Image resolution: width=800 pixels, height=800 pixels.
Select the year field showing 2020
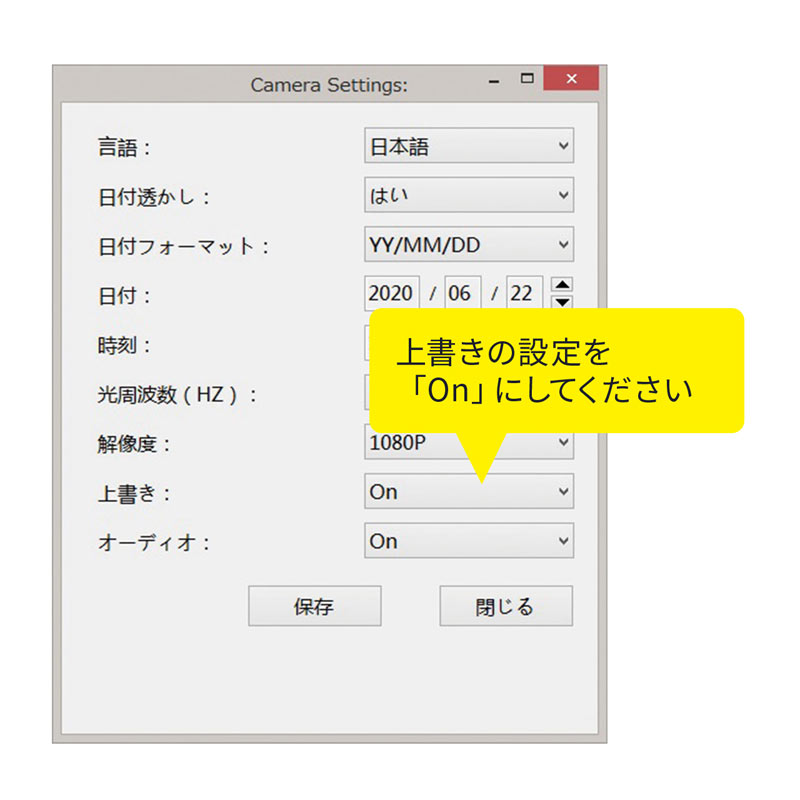tap(392, 293)
